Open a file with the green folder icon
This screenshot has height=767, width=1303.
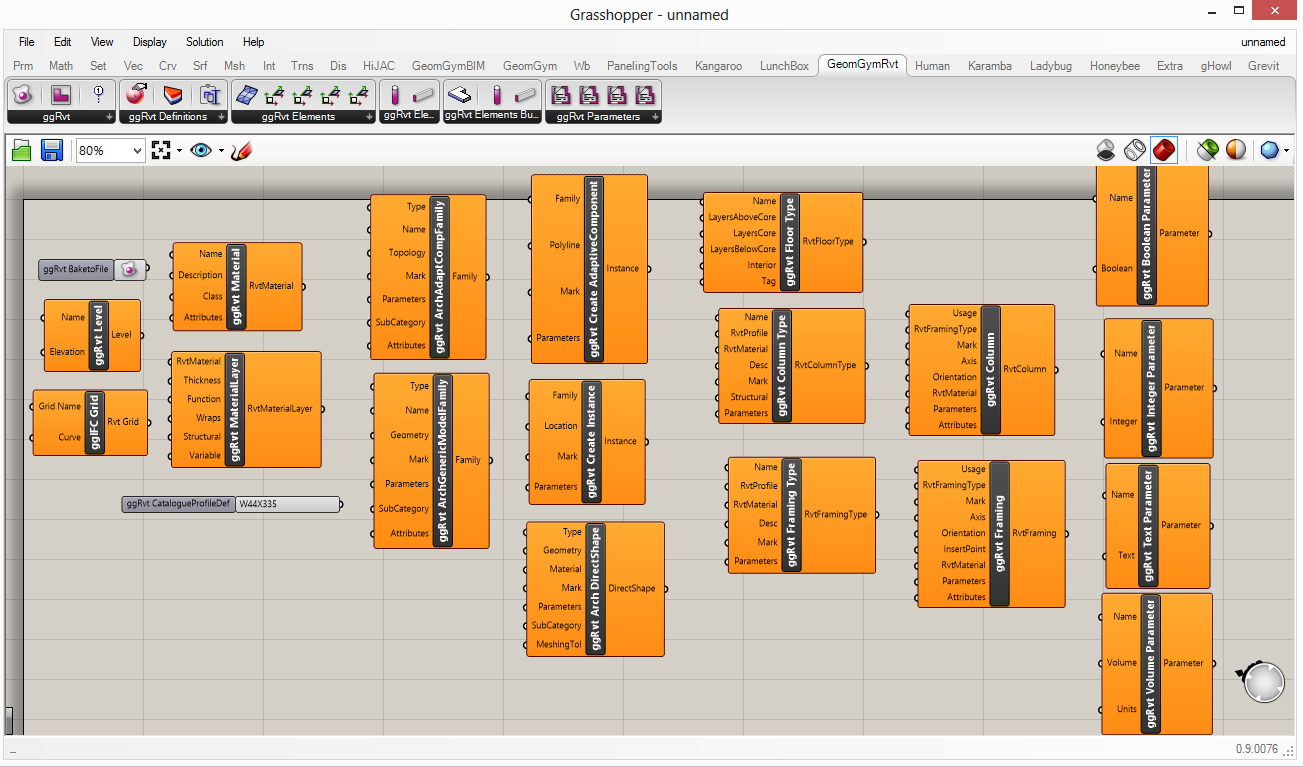point(22,150)
